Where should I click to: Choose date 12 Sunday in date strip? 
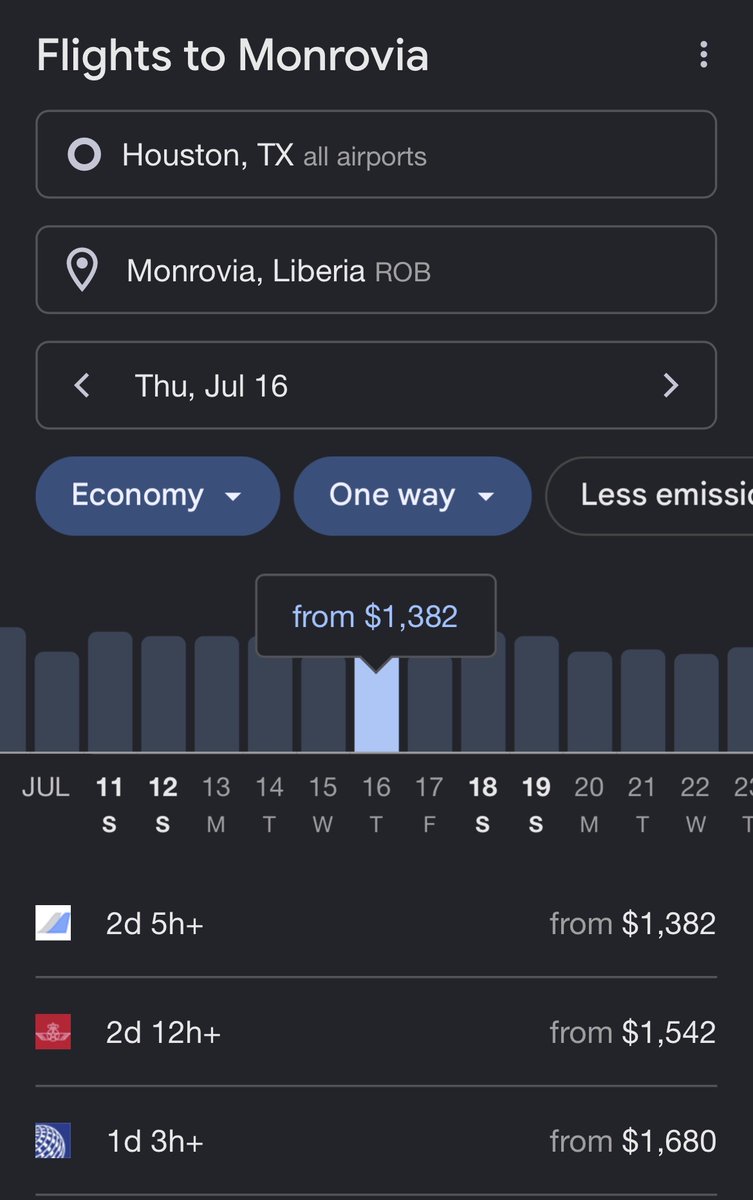click(x=163, y=805)
